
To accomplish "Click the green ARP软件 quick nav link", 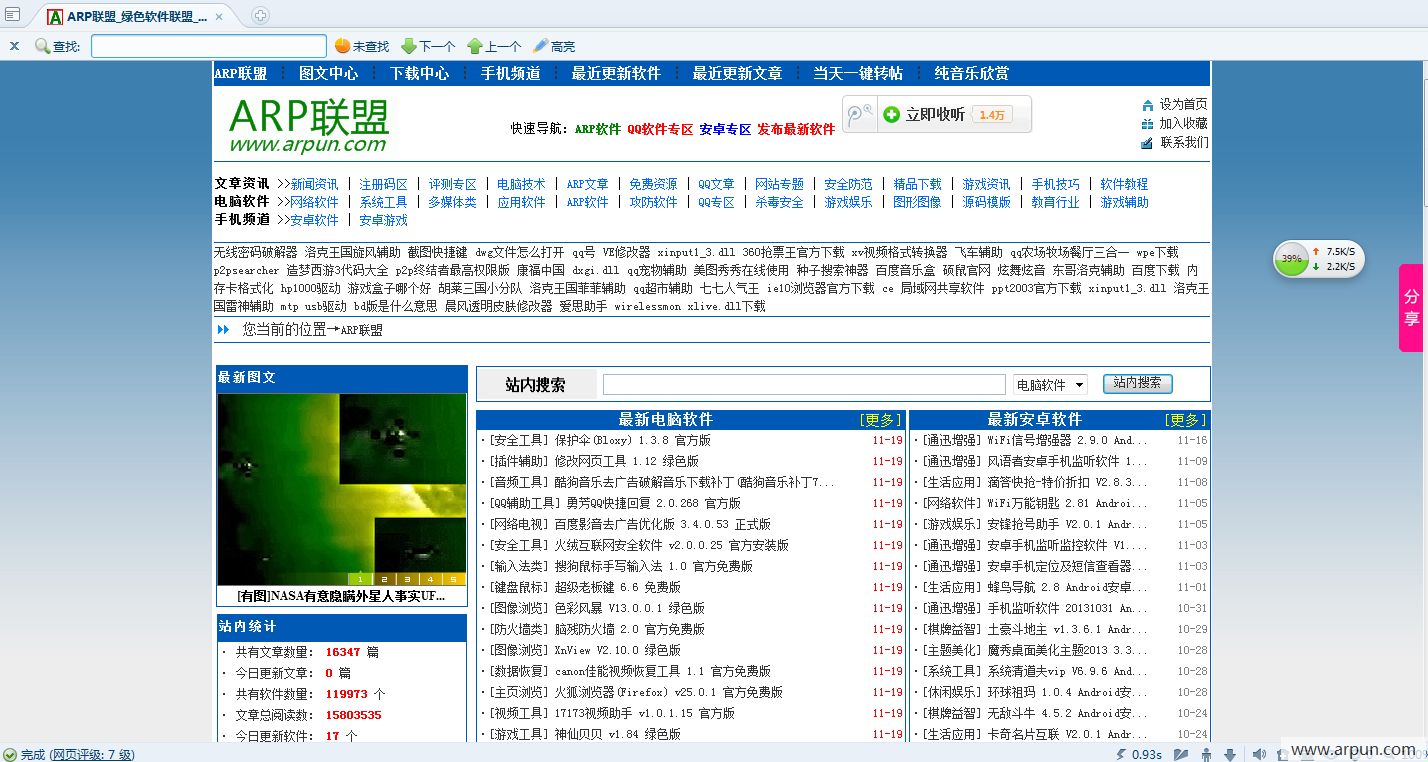I will [x=598, y=129].
